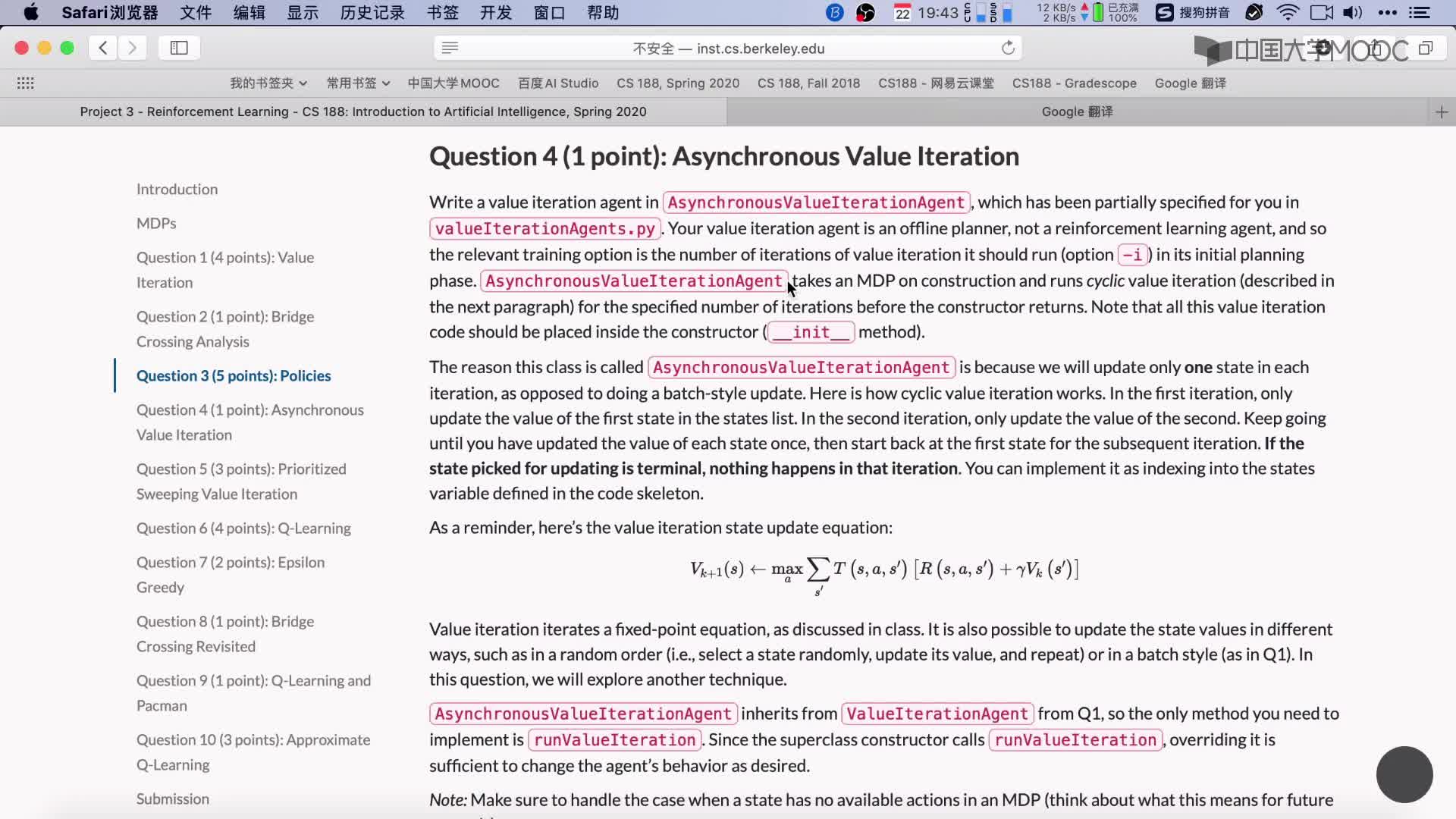The height and width of the screenshot is (819, 1456).
Task: Show the Favorites grid icon
Action: pyautogui.click(x=25, y=83)
